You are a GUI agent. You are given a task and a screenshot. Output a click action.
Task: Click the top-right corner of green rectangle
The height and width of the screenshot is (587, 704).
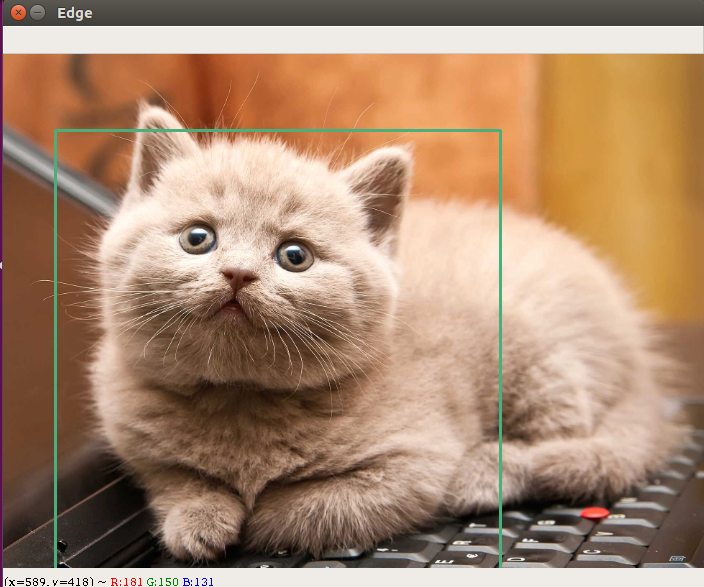tap(500, 131)
